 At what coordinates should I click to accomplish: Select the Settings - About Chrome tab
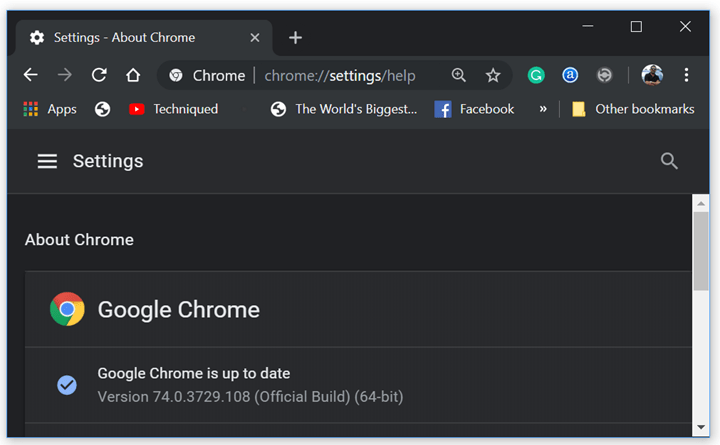(x=144, y=38)
